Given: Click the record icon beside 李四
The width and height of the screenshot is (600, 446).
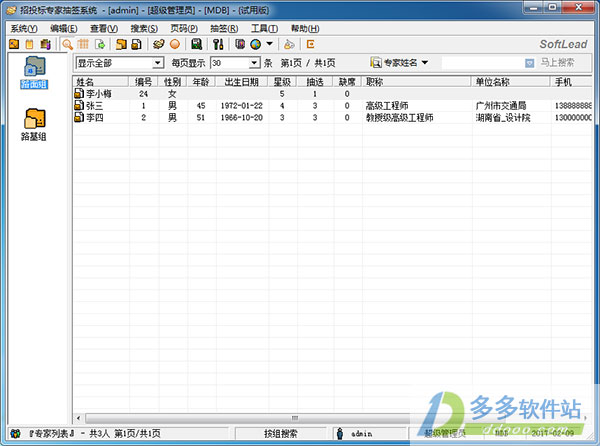Looking at the screenshot, I should [79, 117].
